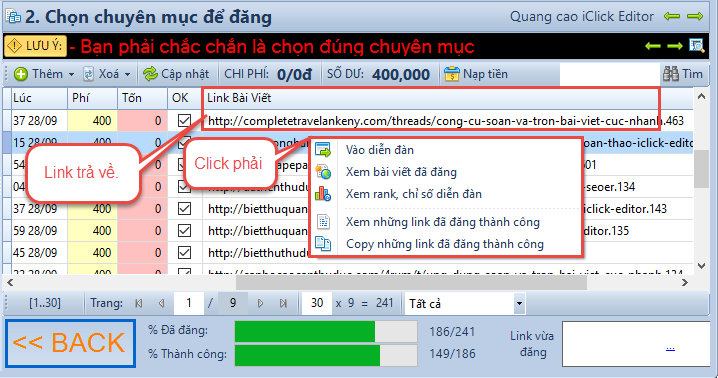Click the Xoá delete icon
The width and height of the screenshot is (718, 378).
coord(88,74)
